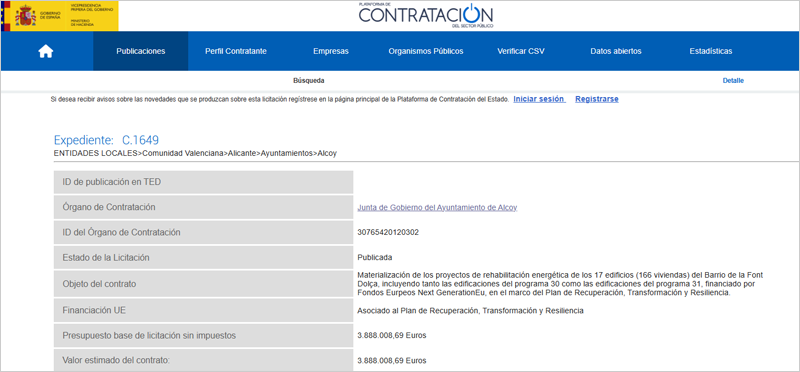Open the Estadísticas menu item
The width and height of the screenshot is (800, 372).
[x=711, y=51]
